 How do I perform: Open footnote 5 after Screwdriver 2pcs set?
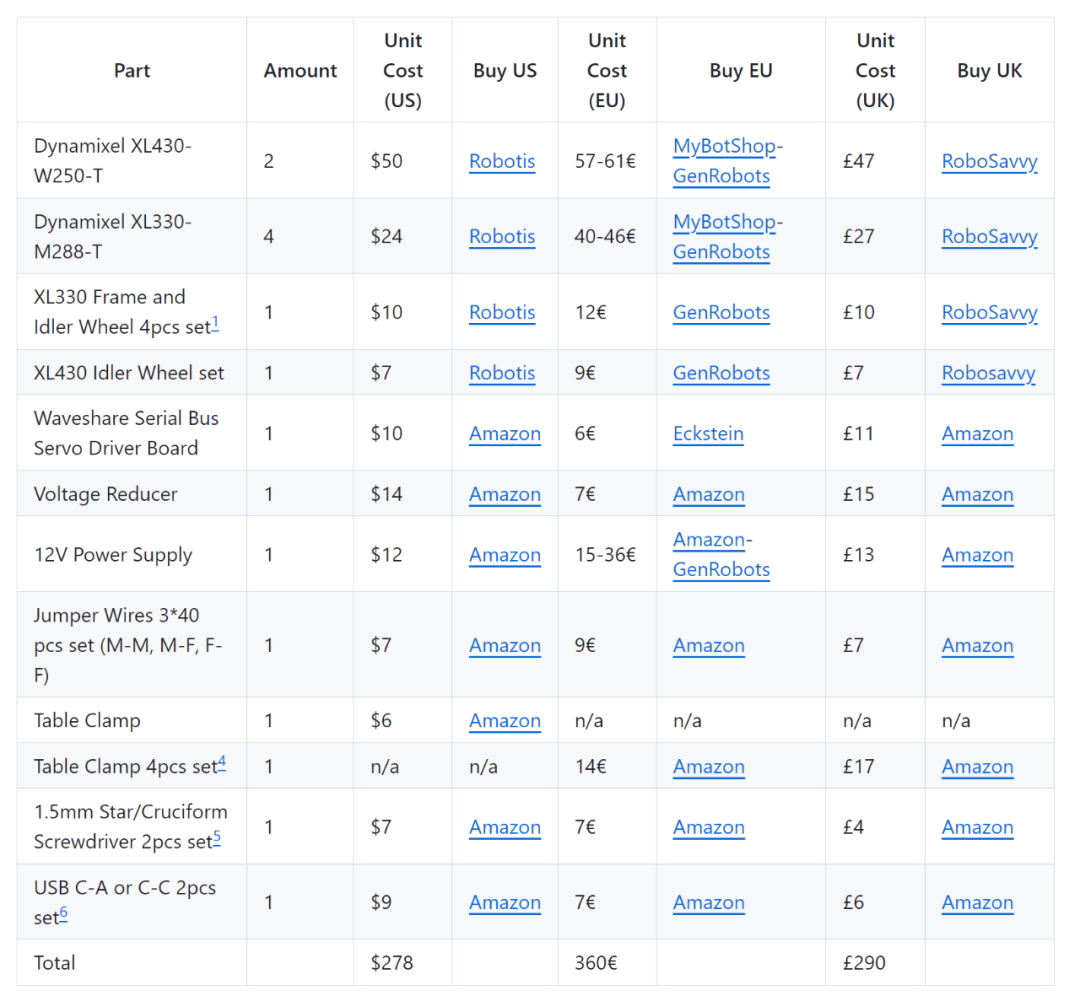[216, 838]
